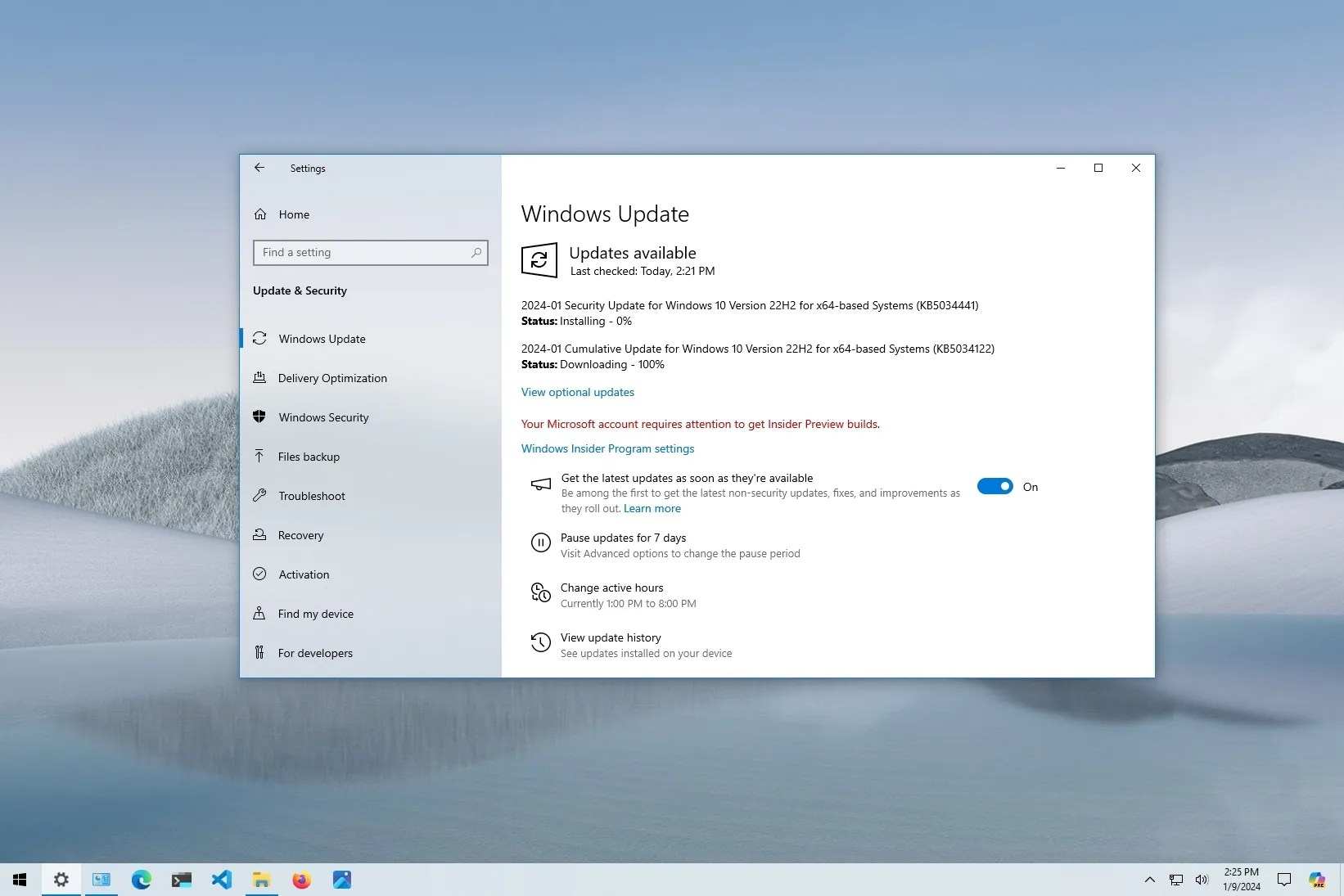Image resolution: width=1344 pixels, height=896 pixels.
Task: Click View optional updates link
Action: 578,392
